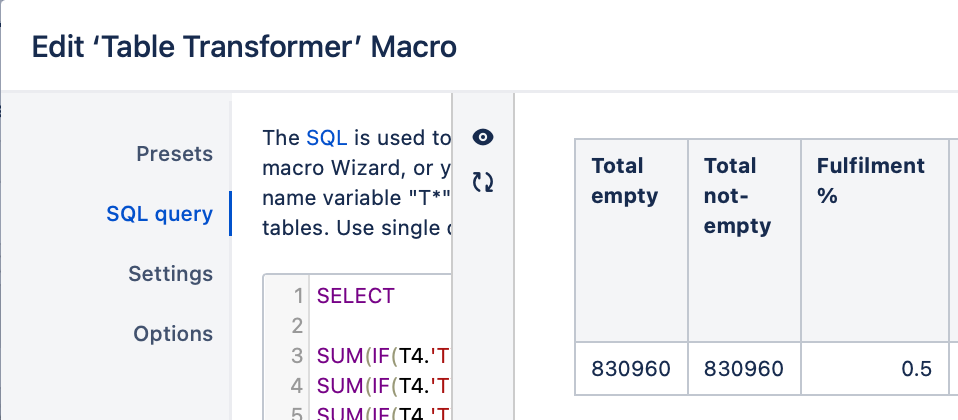The image size is (958, 420).
Task: Select the SQL query tab
Action: tap(159, 214)
